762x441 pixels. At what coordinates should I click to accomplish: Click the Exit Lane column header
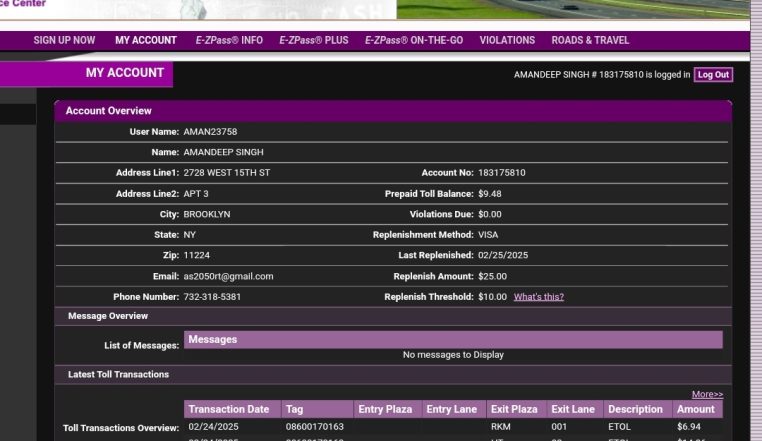point(574,409)
